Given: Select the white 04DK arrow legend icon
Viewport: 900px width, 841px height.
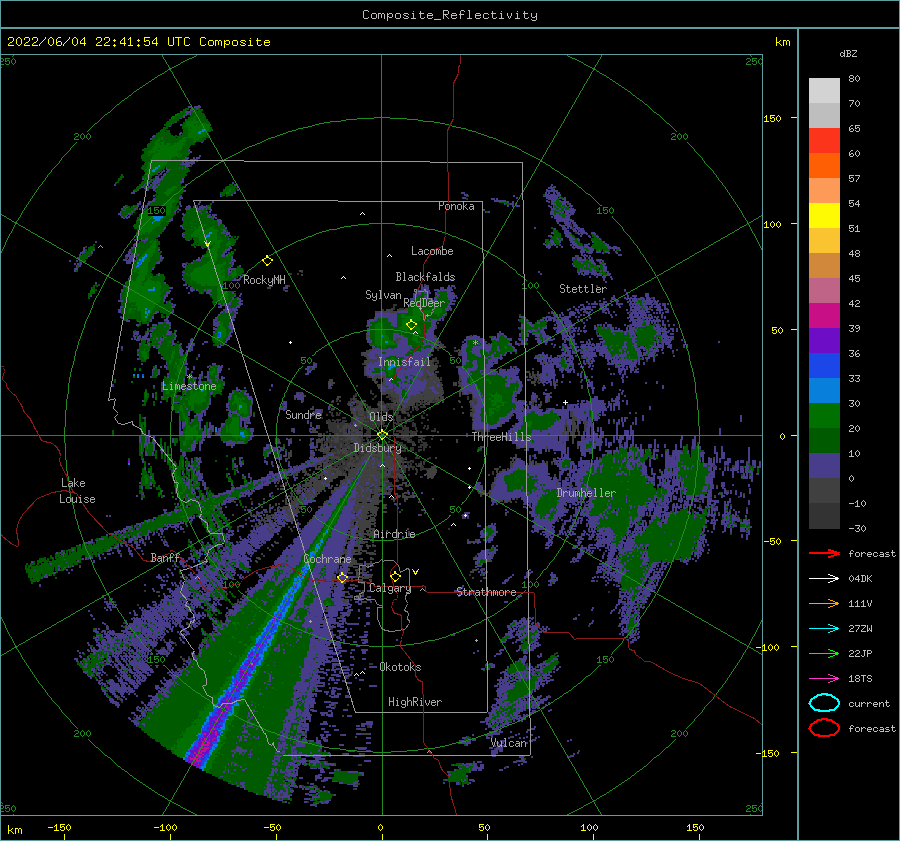Looking at the screenshot, I should 824,578.
